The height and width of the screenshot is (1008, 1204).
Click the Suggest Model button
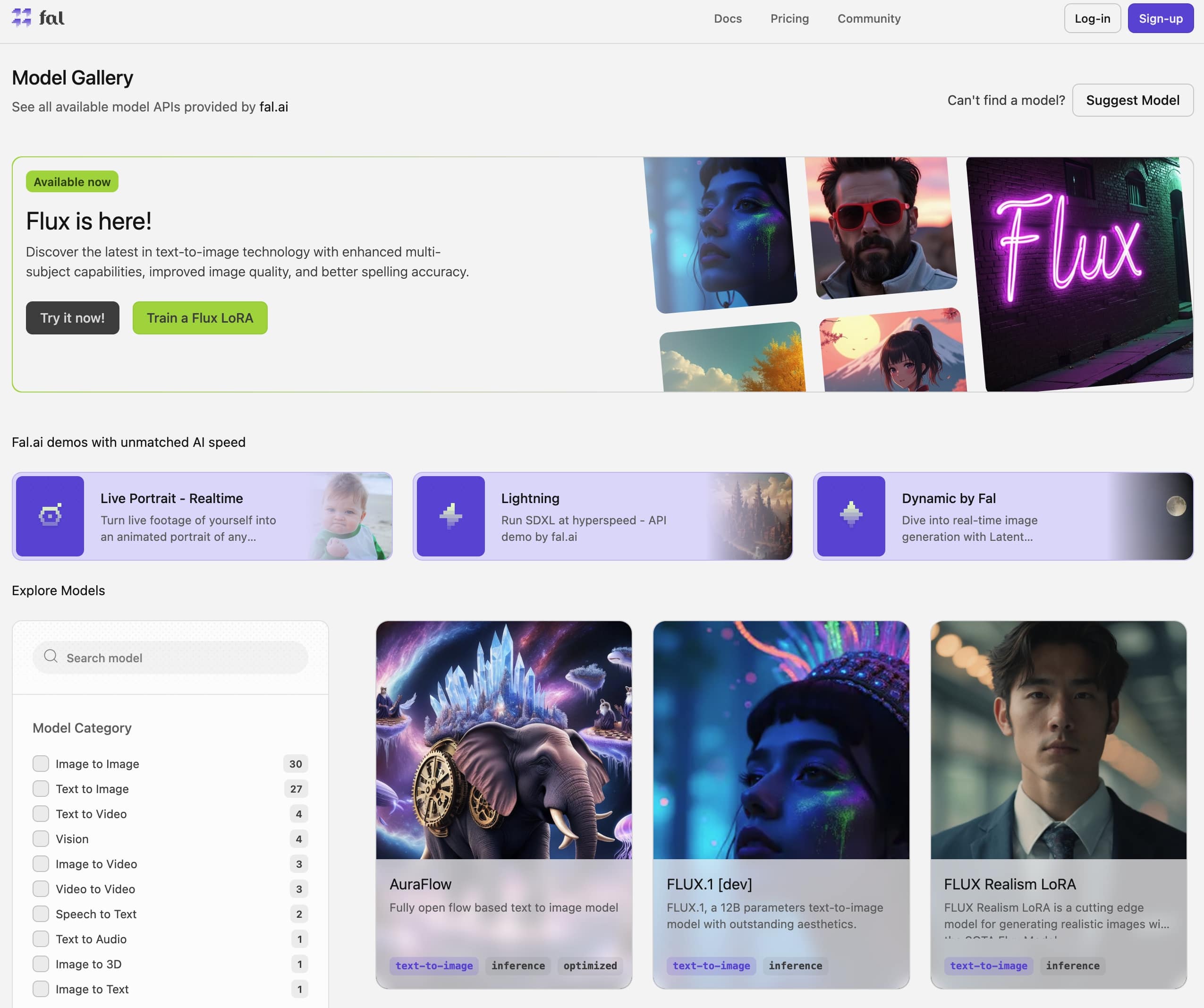[x=1133, y=99]
